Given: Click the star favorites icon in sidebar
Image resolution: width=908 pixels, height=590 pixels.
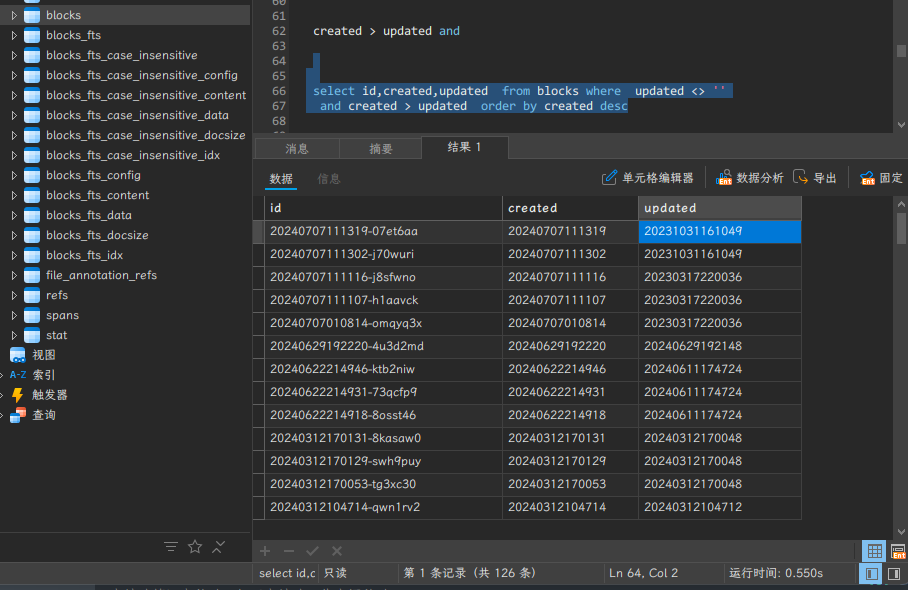Looking at the screenshot, I should coord(195,547).
